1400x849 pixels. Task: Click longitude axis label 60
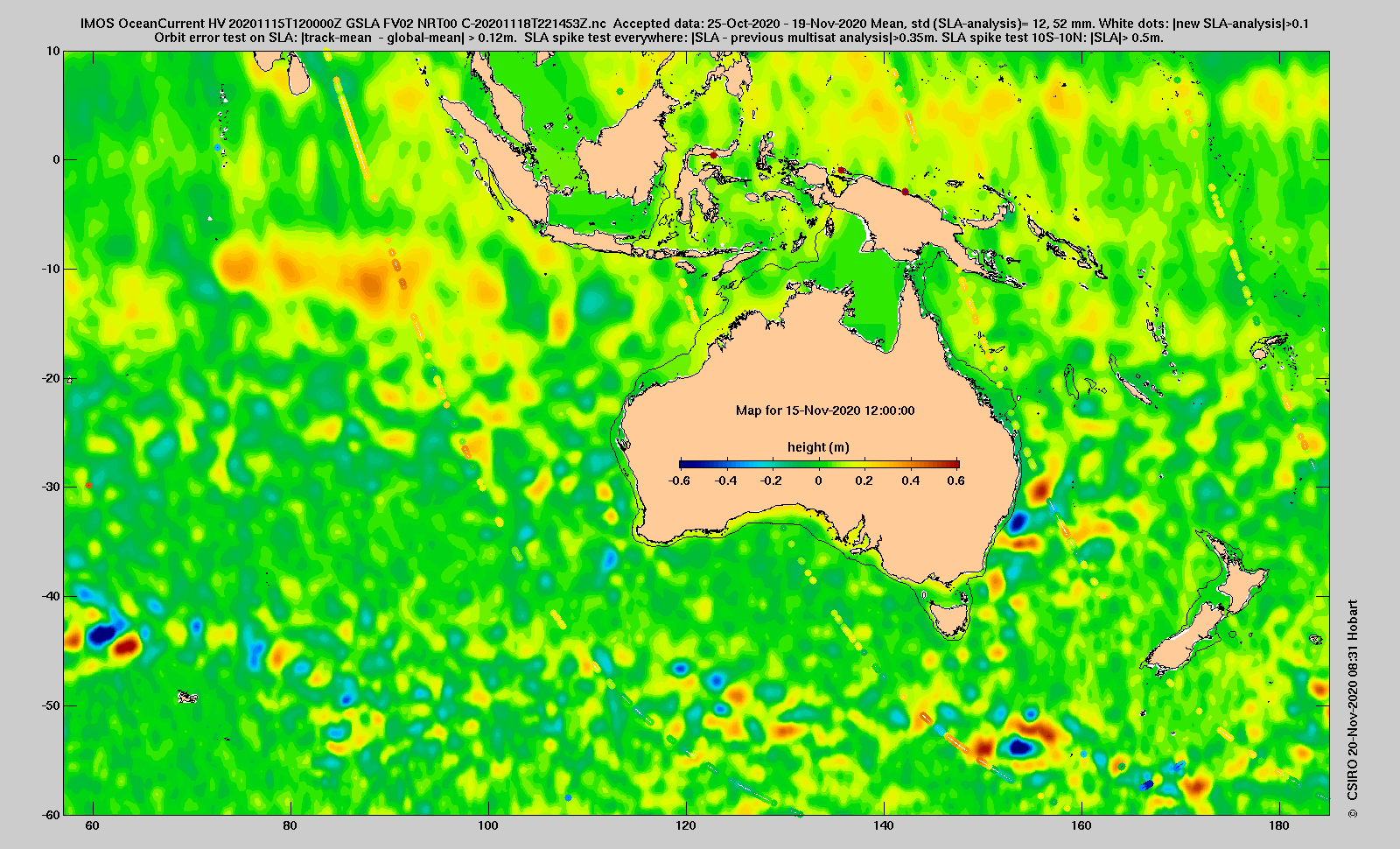(x=92, y=825)
